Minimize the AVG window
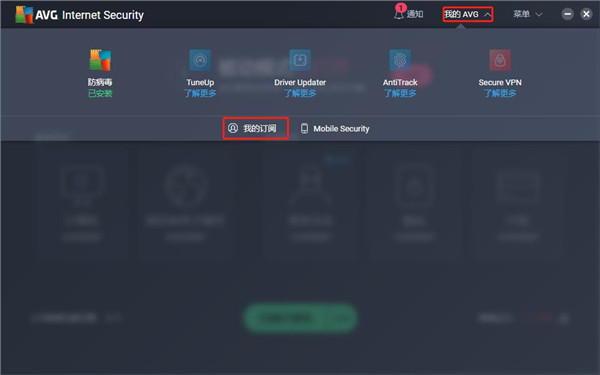Viewport: 600px width, 375px height. click(x=567, y=14)
